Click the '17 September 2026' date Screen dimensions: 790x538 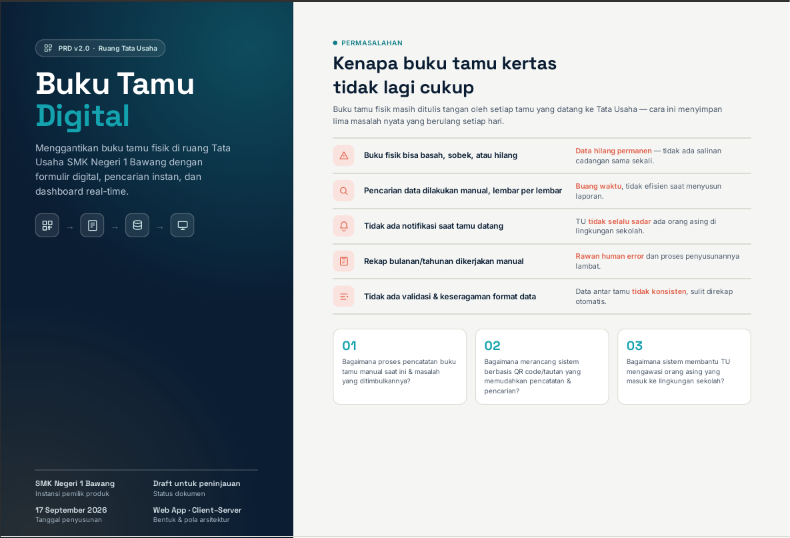tap(71, 510)
